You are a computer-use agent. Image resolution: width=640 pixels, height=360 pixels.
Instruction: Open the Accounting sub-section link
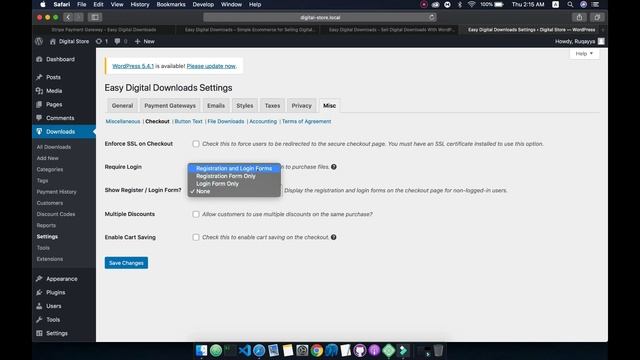263,121
